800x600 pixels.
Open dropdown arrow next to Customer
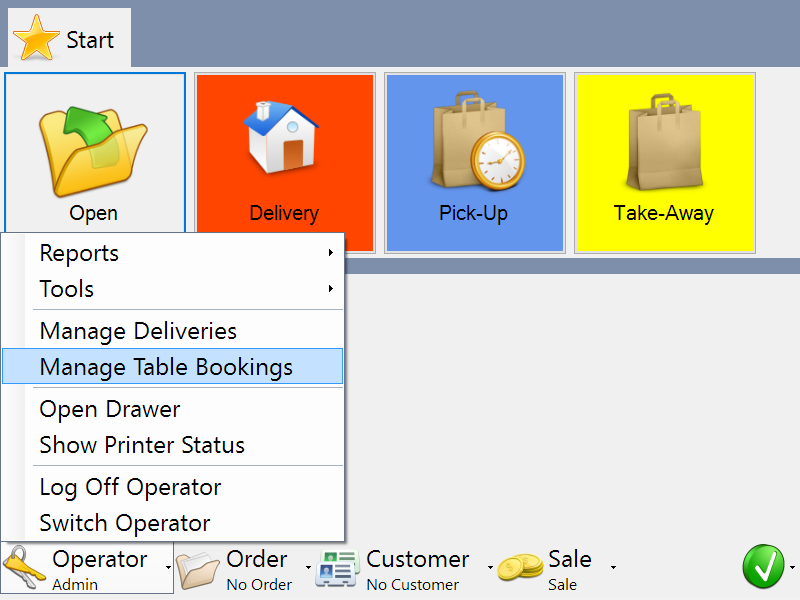tap(490, 568)
